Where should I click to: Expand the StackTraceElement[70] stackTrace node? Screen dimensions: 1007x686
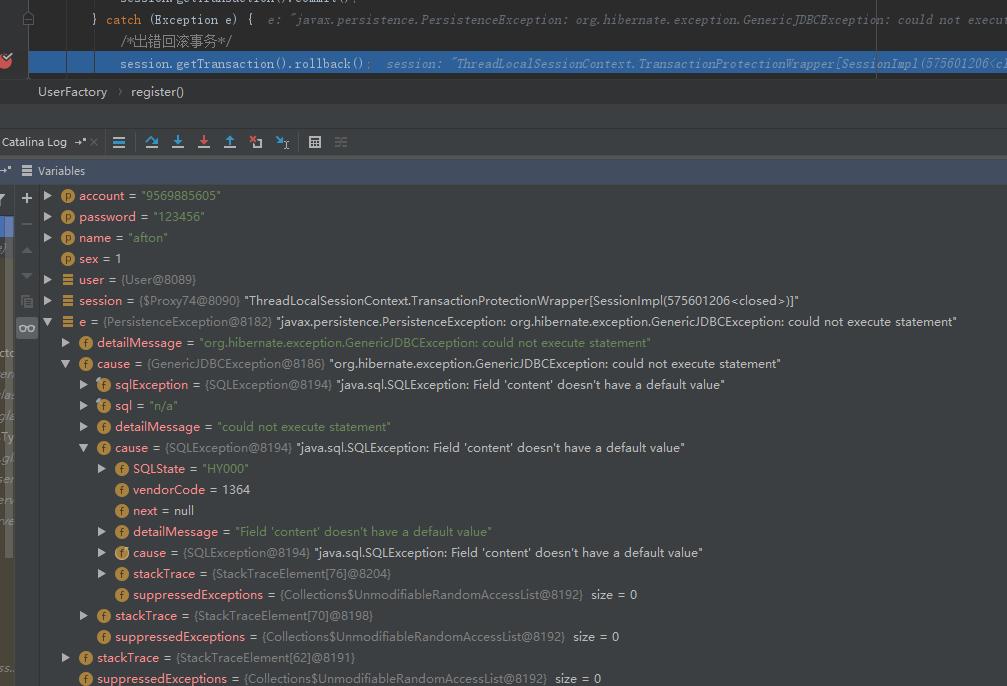pos(83,615)
